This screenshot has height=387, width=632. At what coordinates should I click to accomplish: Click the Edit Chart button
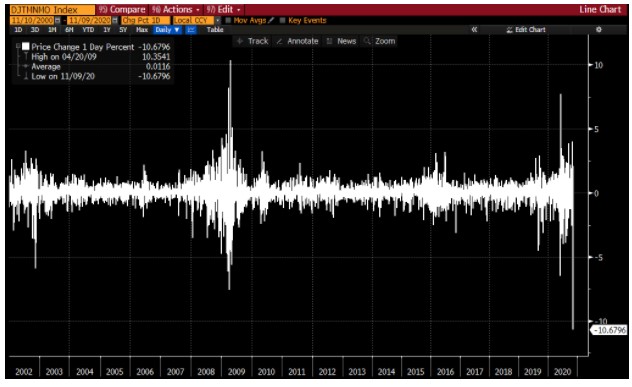[526, 29]
